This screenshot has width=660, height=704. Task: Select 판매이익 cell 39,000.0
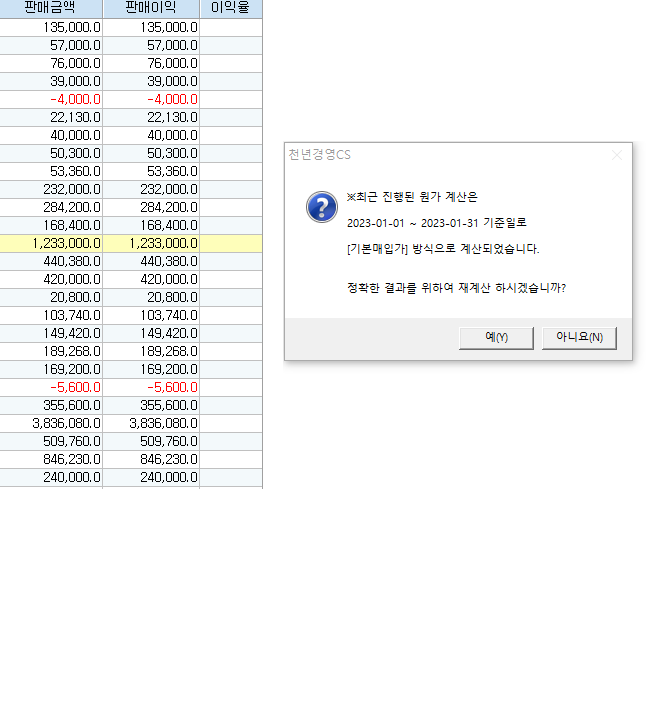(151, 81)
